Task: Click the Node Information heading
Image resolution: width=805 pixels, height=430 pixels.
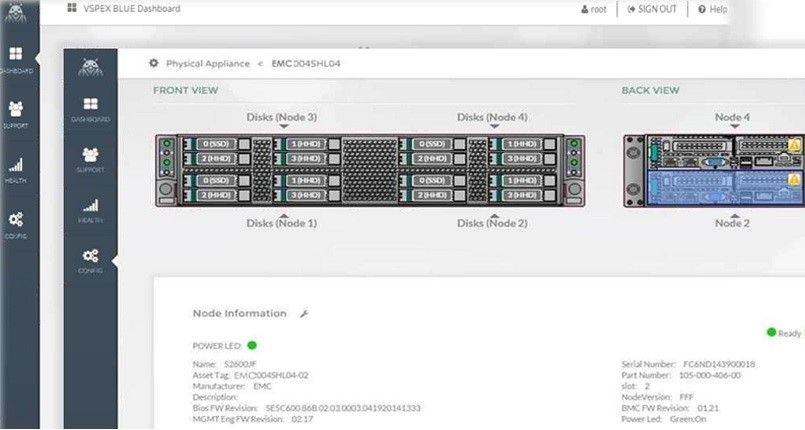Action: [240, 314]
